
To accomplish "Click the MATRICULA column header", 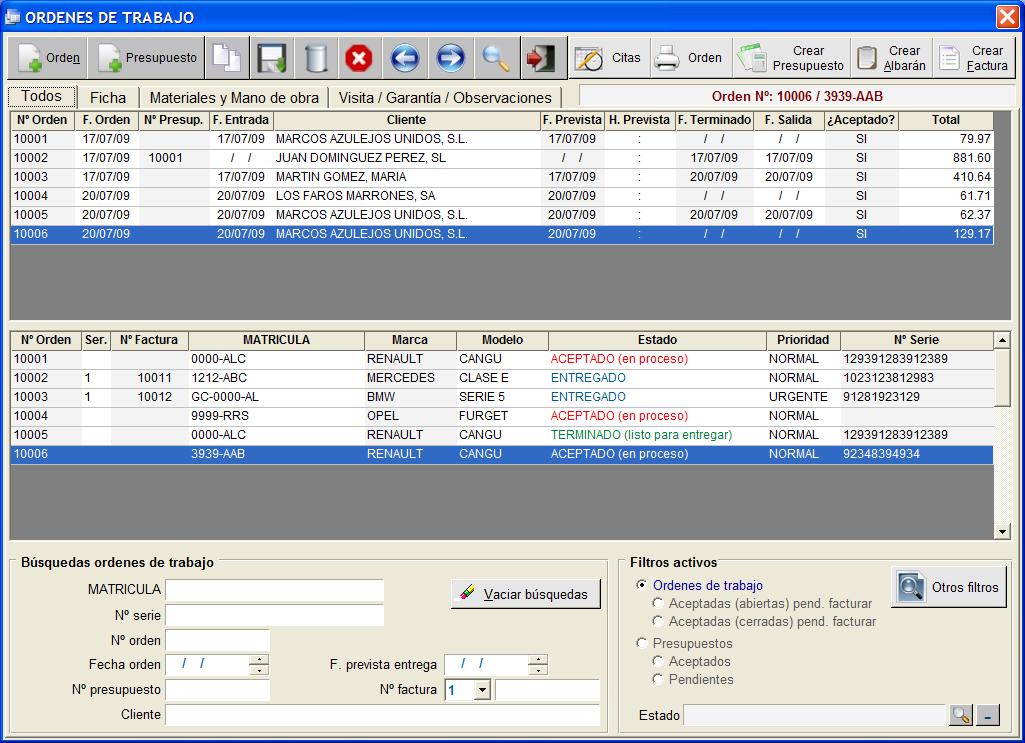I will coord(276,340).
